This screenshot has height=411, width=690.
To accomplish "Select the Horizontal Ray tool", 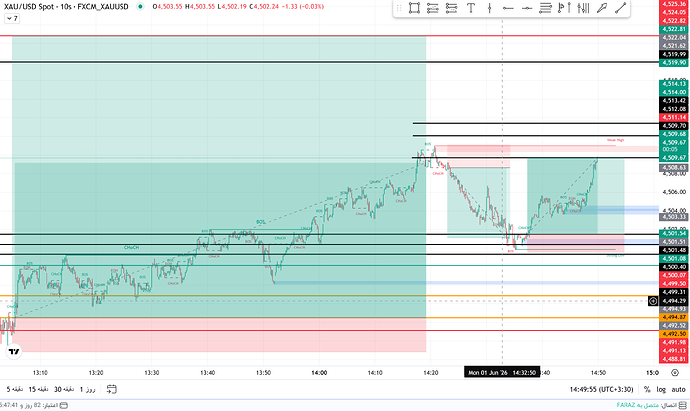I will pos(508,8).
